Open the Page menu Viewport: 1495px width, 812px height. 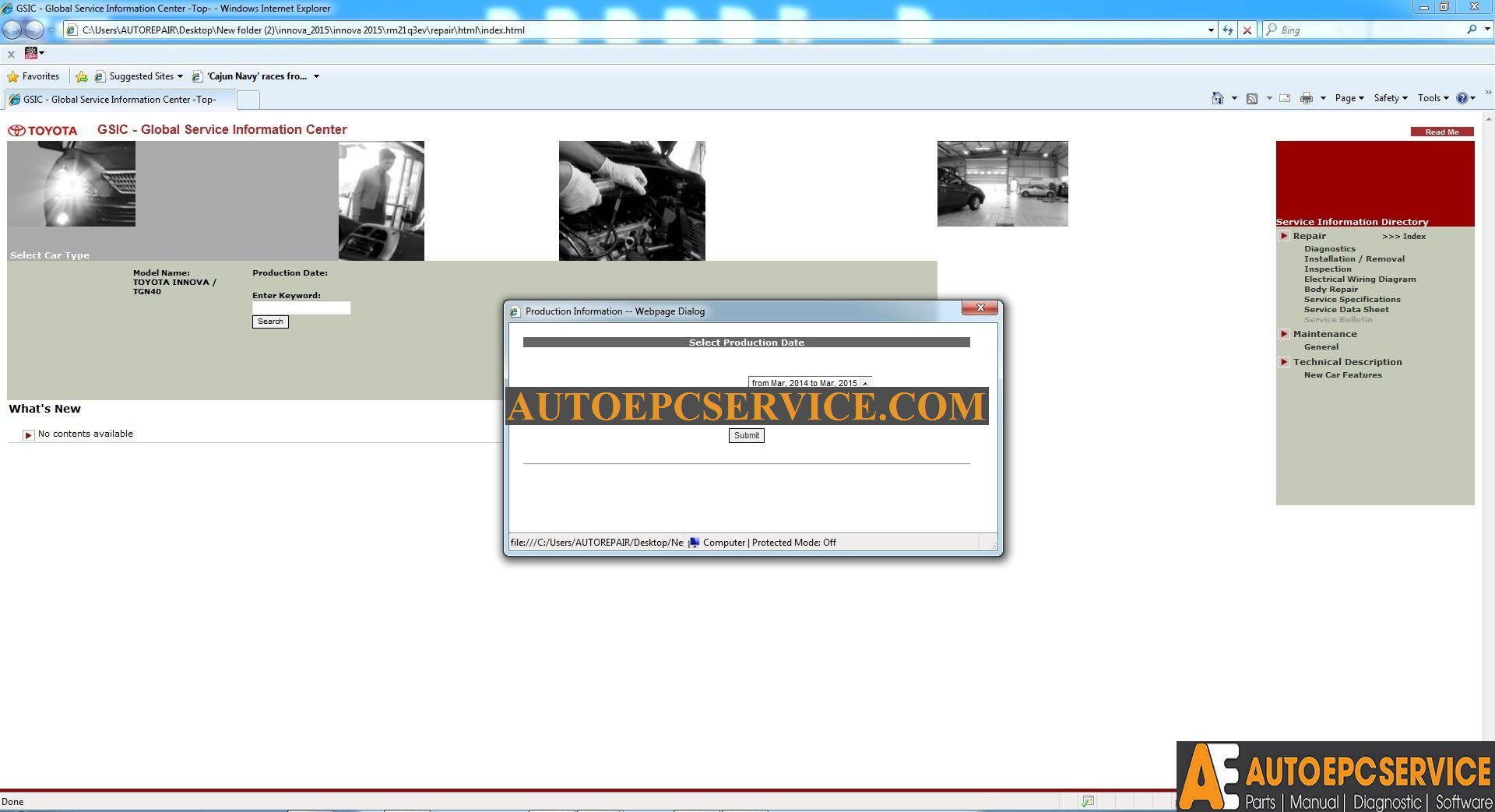point(1349,98)
